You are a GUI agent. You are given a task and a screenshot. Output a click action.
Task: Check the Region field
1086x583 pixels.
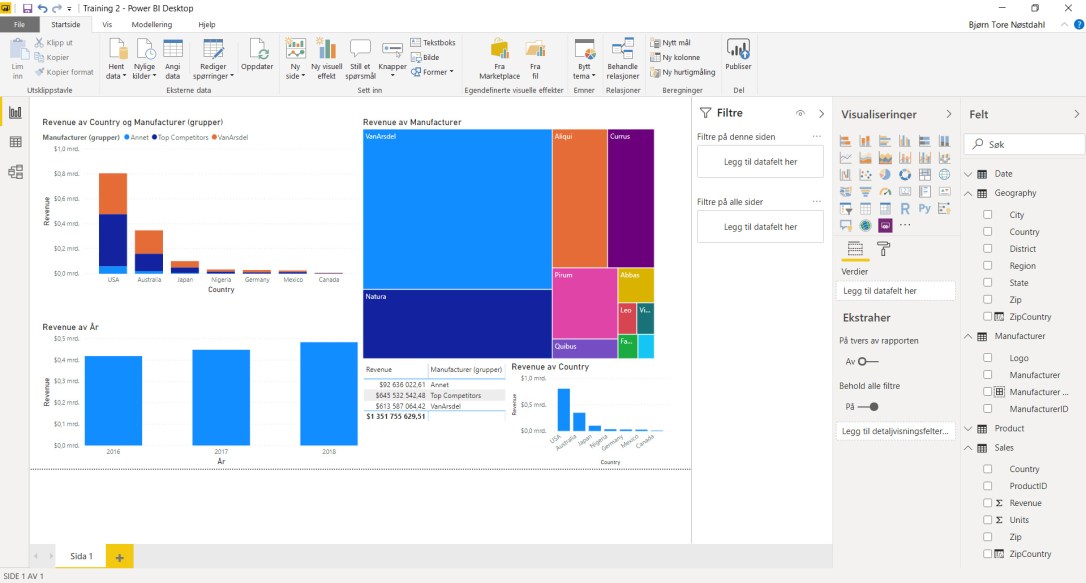[988, 266]
